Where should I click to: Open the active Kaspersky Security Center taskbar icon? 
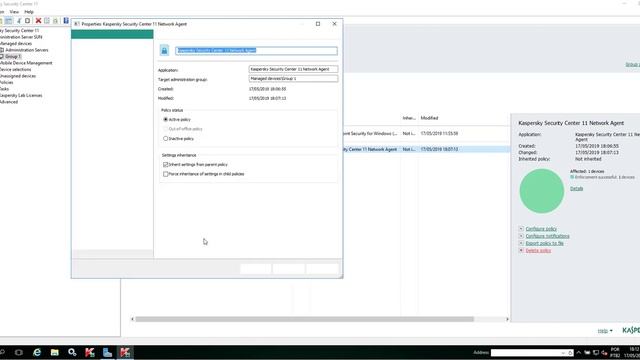click(125, 352)
